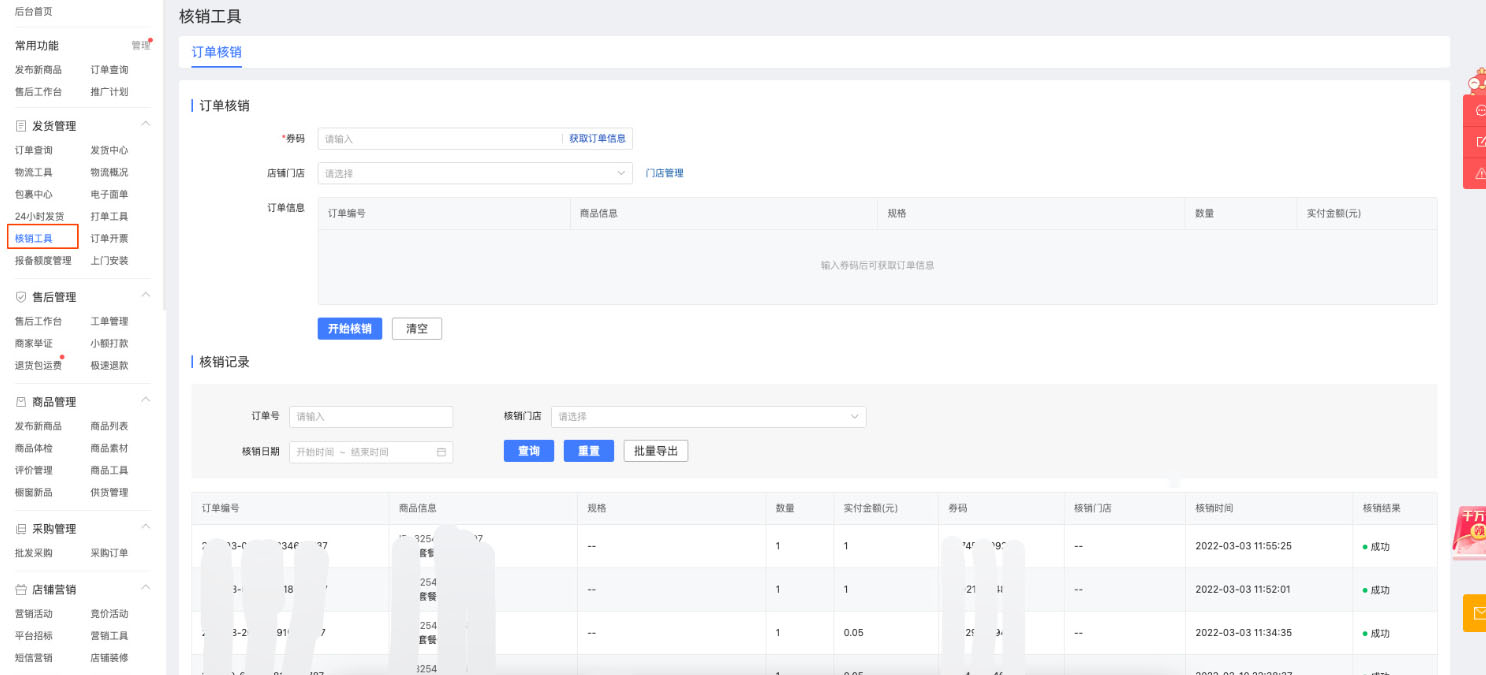Click the 采购管理 section icon
This screenshot has width=1486, height=675.
pyautogui.click(x=21, y=529)
